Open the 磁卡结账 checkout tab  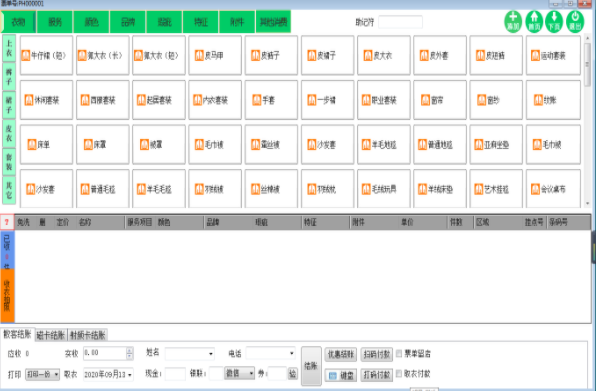[51, 335]
